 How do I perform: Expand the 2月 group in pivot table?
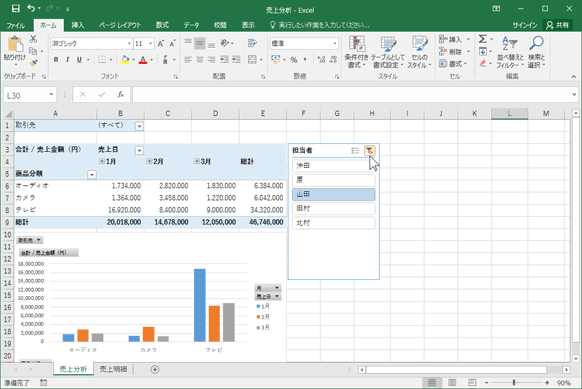[x=149, y=161]
